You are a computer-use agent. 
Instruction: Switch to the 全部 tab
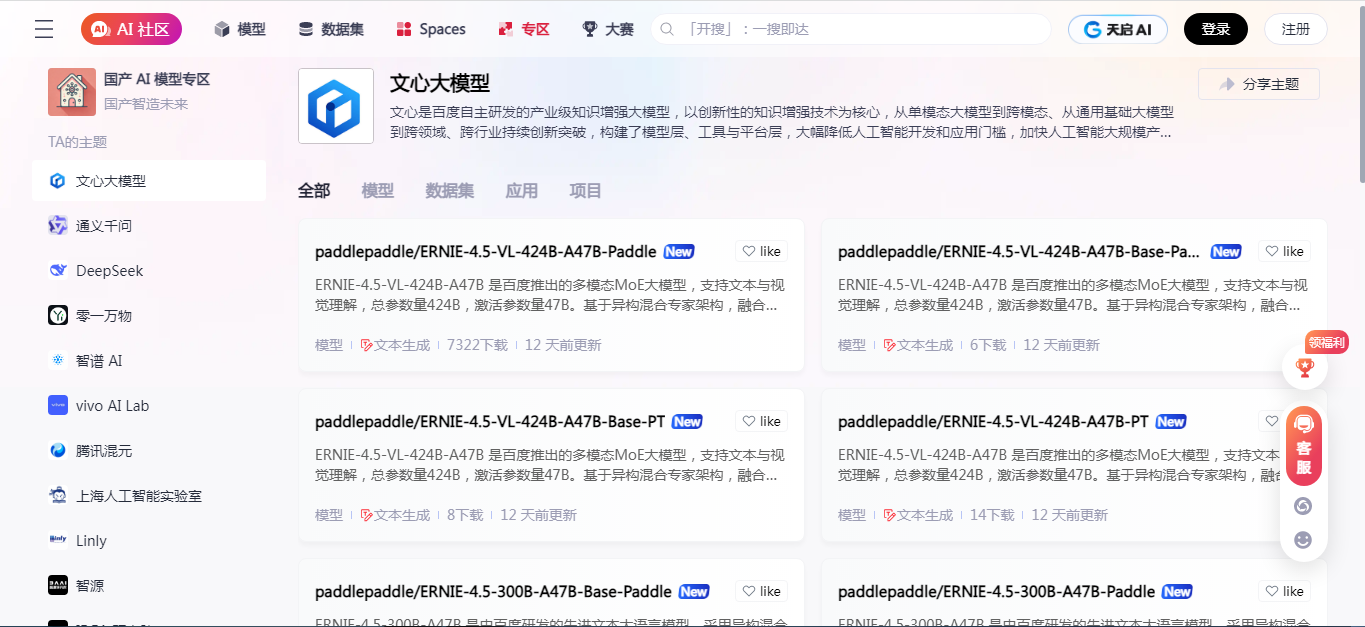[x=314, y=191]
